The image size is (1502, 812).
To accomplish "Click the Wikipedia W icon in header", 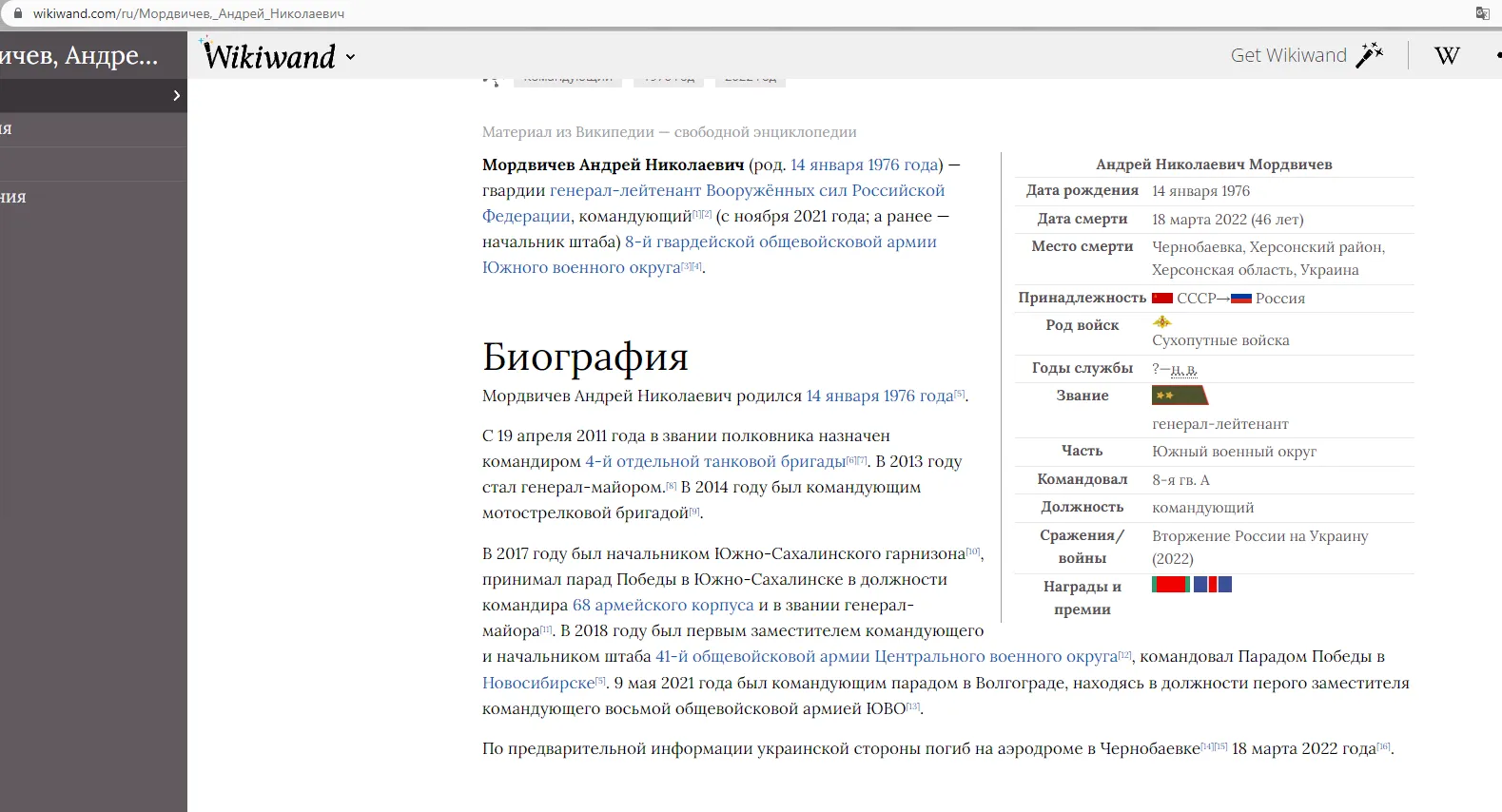I will (1446, 56).
